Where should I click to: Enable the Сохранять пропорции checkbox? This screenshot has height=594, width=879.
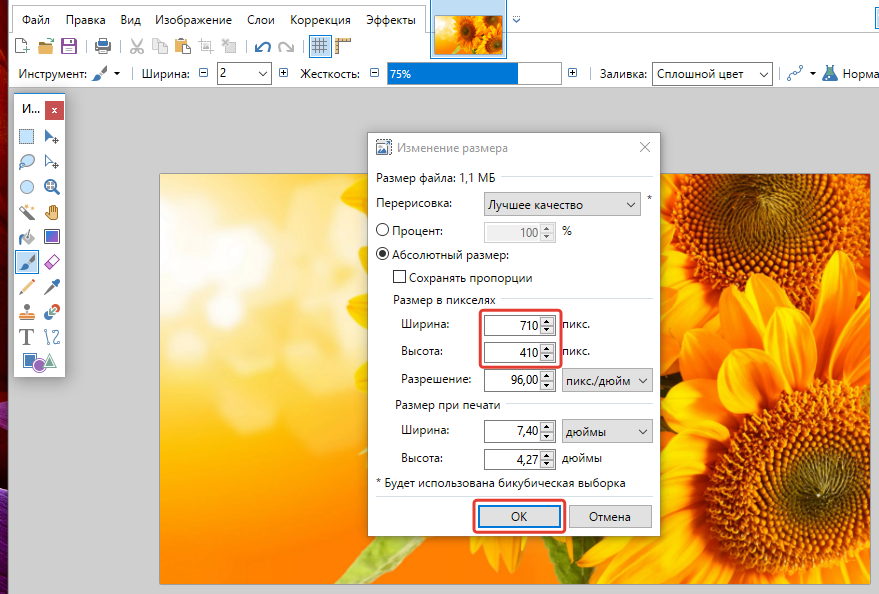399,277
